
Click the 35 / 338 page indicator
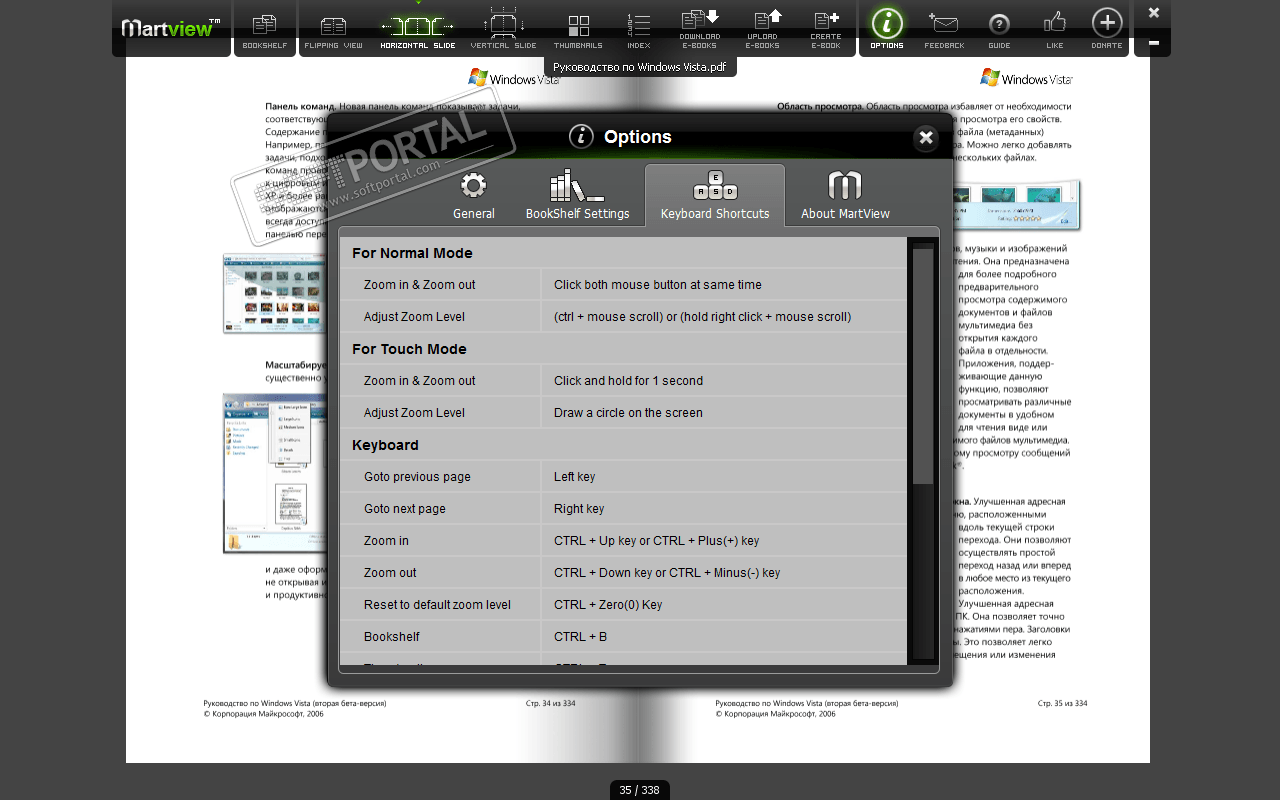[x=640, y=790]
